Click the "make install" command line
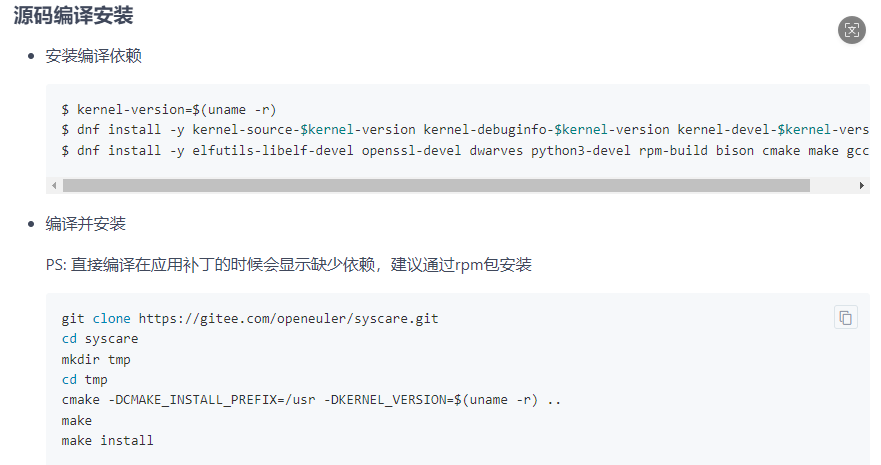 [107, 441]
